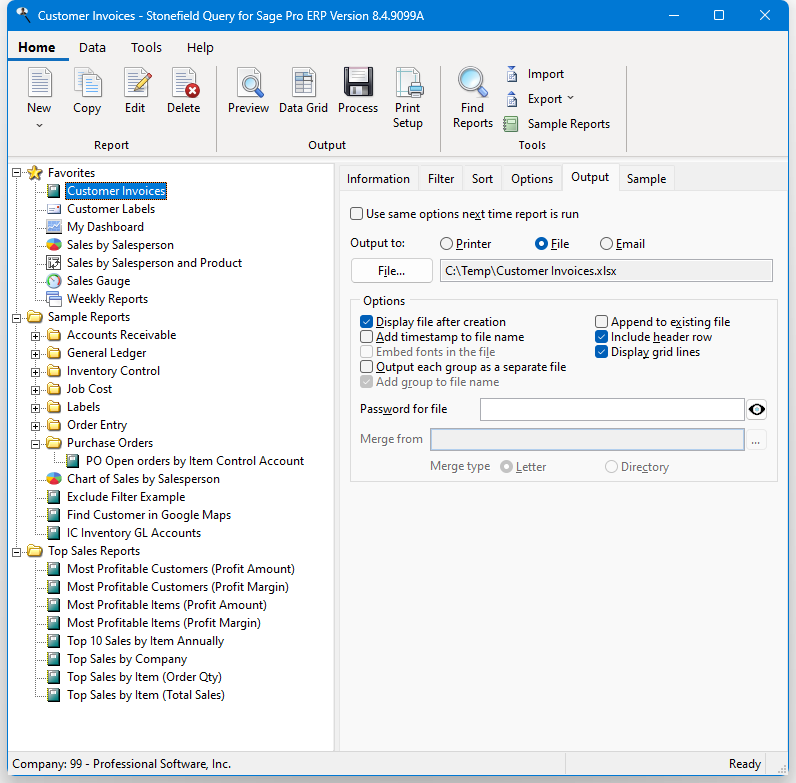Select Find Customer in Google Maps report
The image size is (796, 783).
(x=149, y=515)
